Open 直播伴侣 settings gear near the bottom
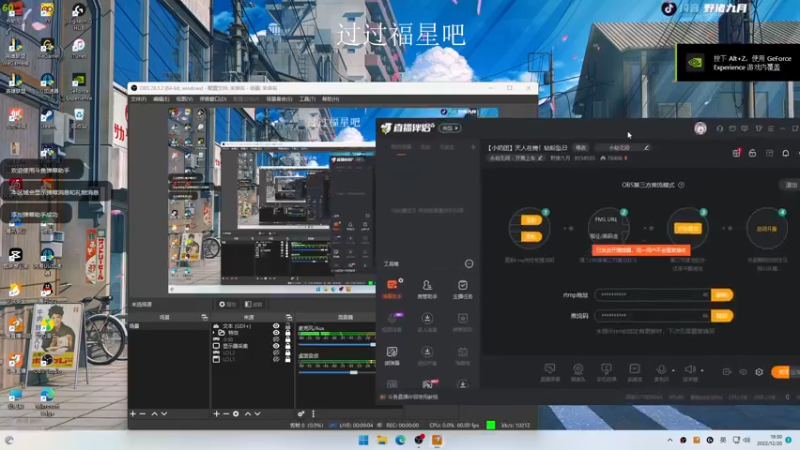 (x=759, y=372)
